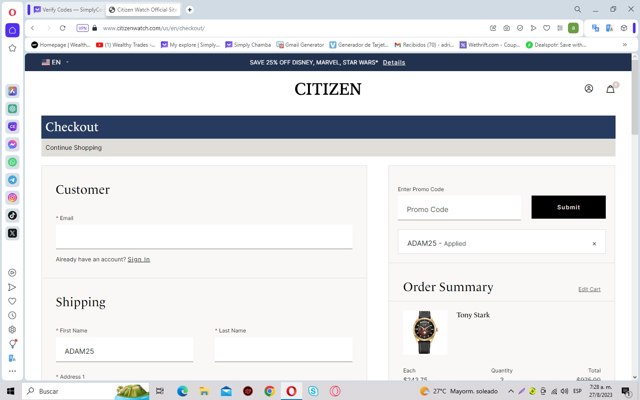Image resolution: width=640 pixels, height=400 pixels.
Task: Click First Name field containing ADAM25
Action: tap(124, 349)
